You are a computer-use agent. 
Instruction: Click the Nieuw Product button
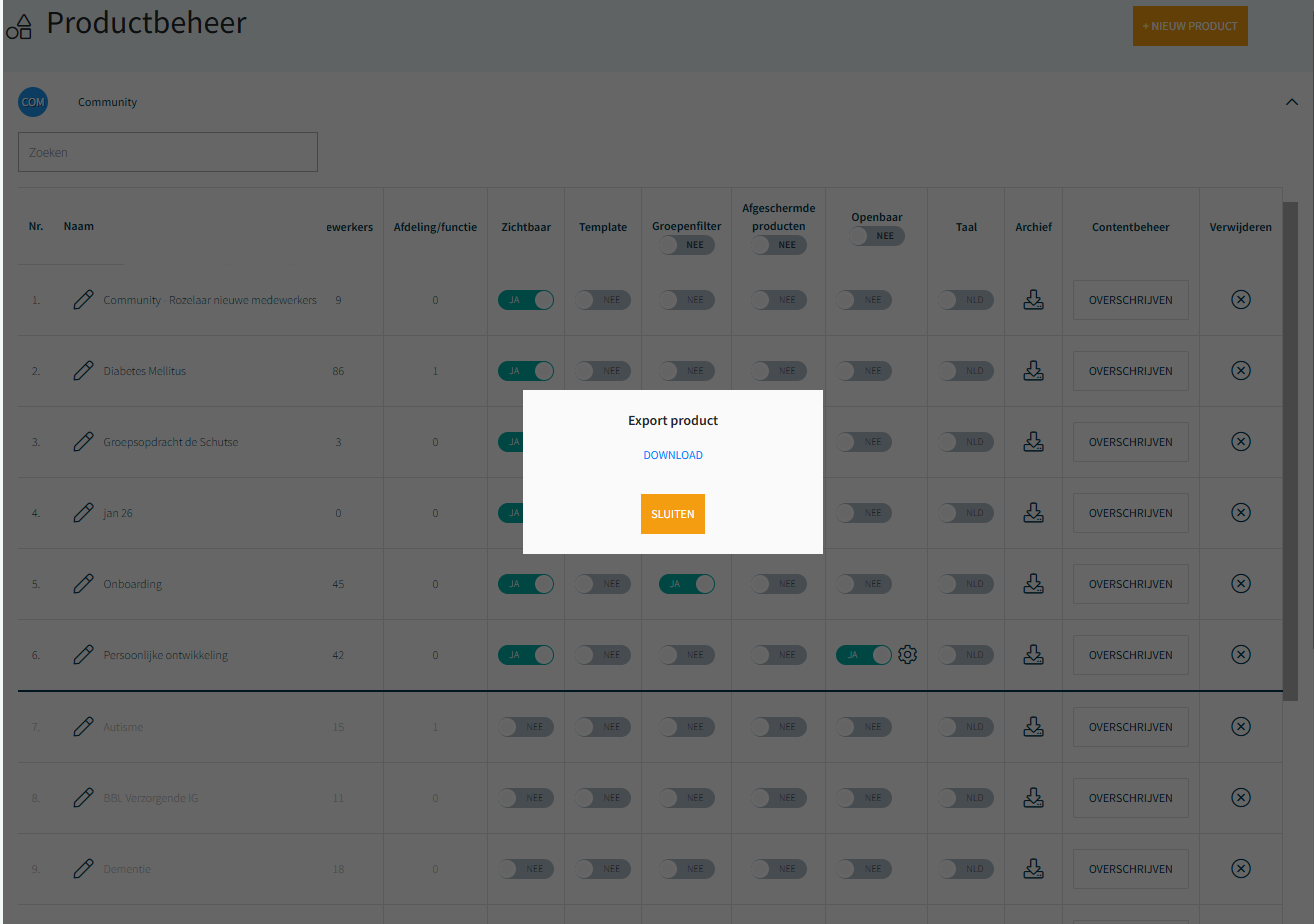point(1190,26)
